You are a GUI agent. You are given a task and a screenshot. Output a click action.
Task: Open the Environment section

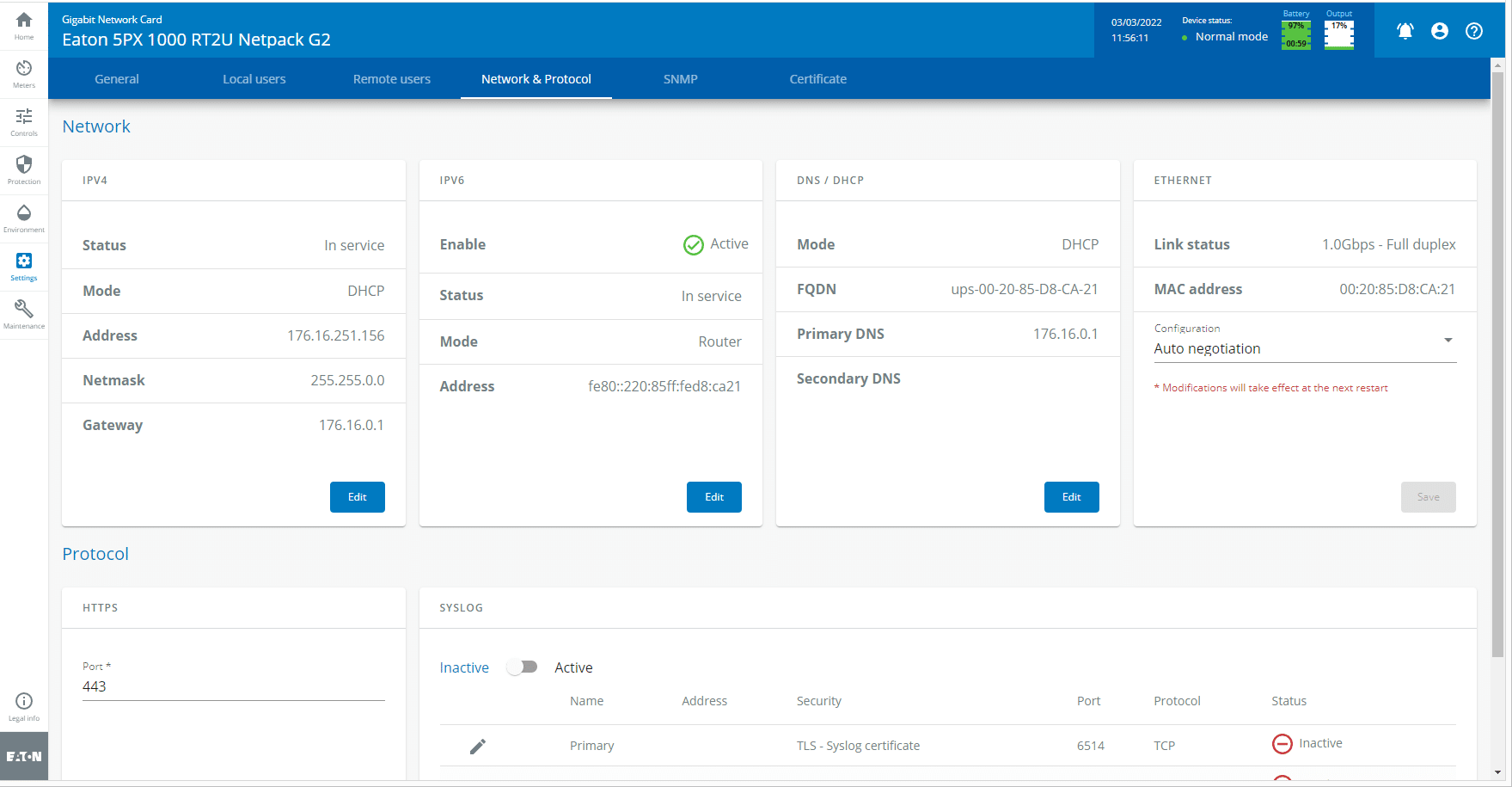[24, 218]
